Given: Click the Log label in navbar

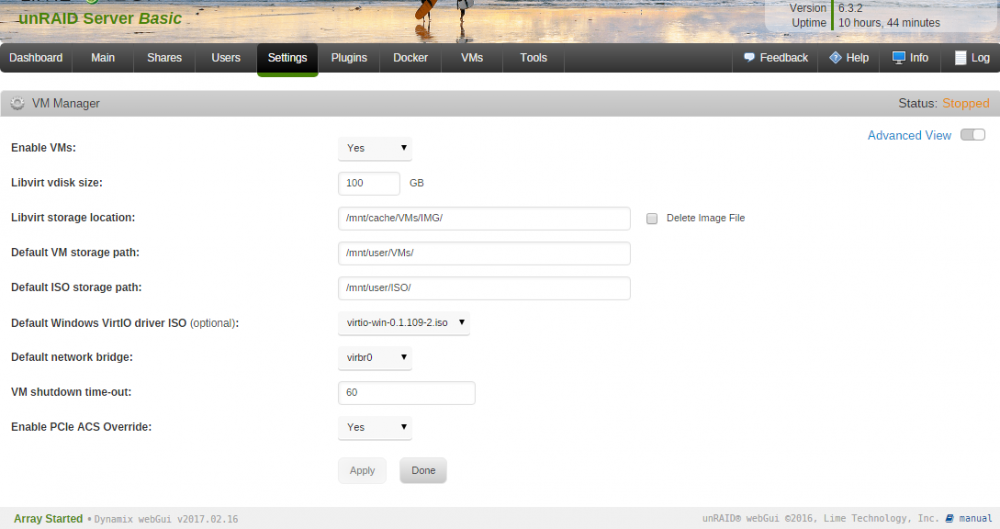Looking at the screenshot, I should pyautogui.click(x=980, y=57).
